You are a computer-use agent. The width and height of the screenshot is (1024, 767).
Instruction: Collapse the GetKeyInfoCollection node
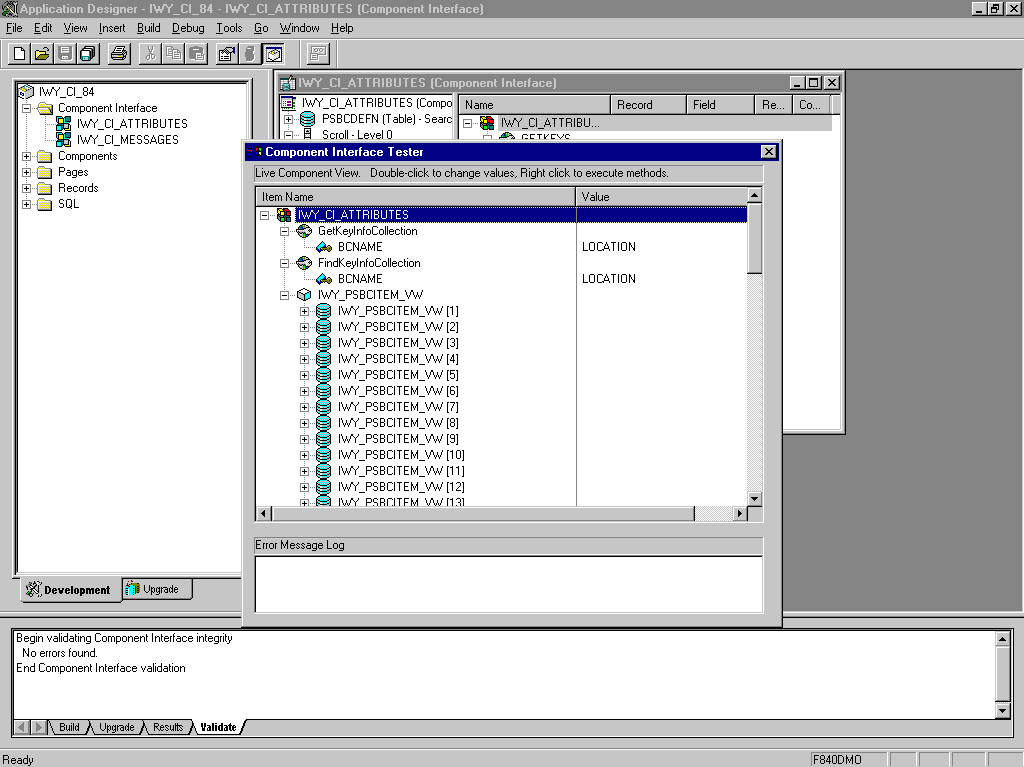[284, 231]
